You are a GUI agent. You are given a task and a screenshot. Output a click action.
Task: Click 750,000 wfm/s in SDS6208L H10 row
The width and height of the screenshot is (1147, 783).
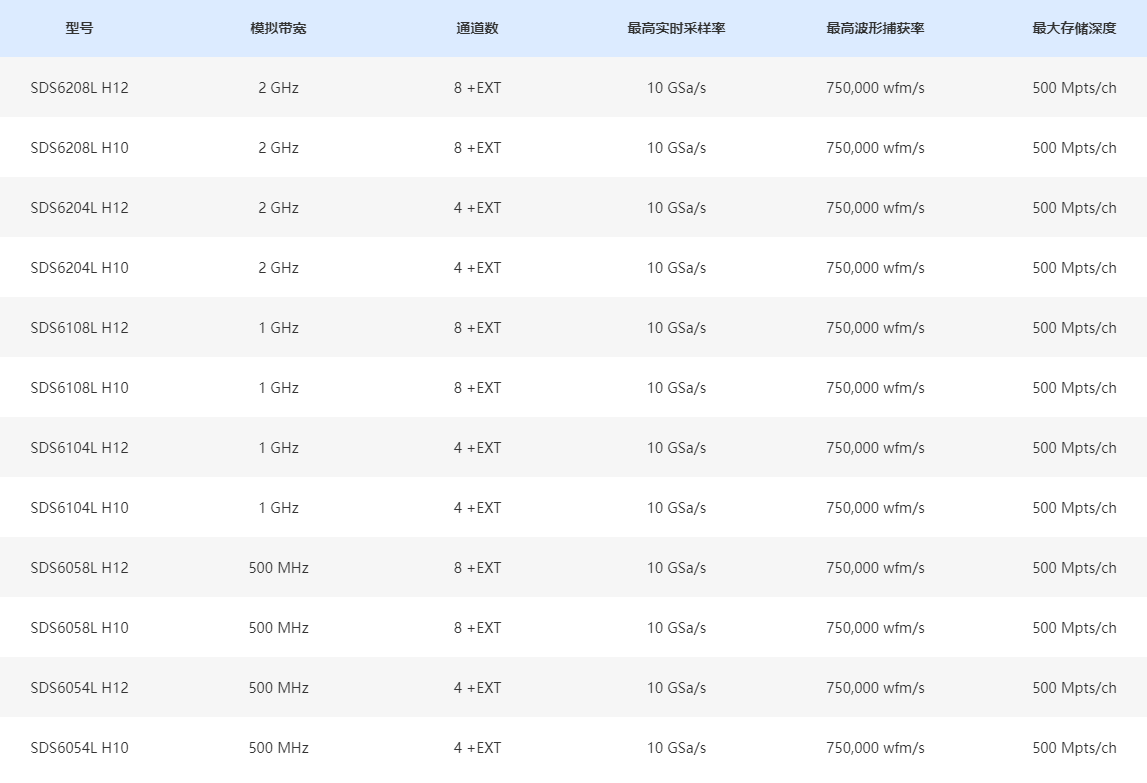(875, 148)
